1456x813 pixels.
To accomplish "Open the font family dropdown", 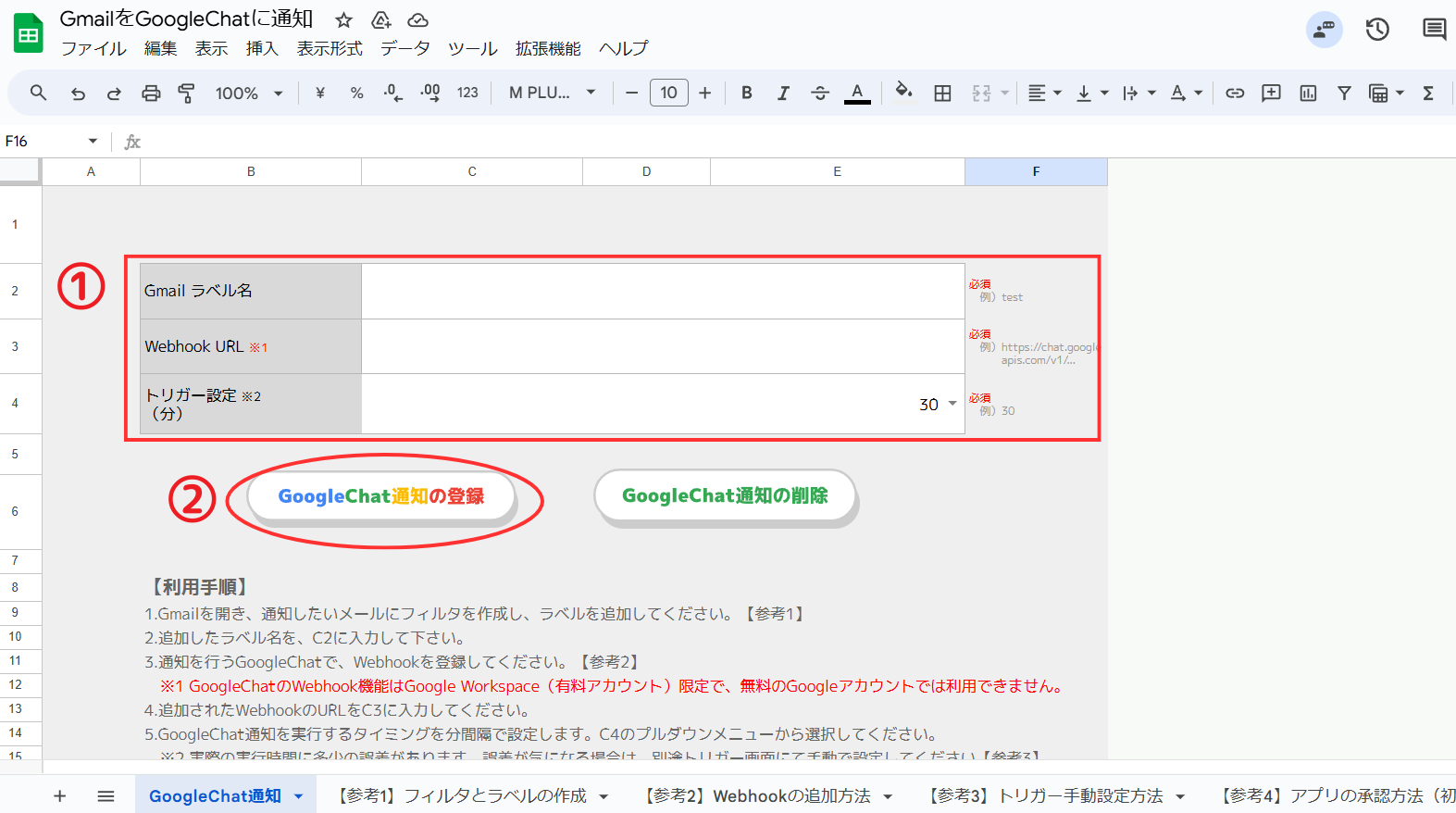I will 552,93.
